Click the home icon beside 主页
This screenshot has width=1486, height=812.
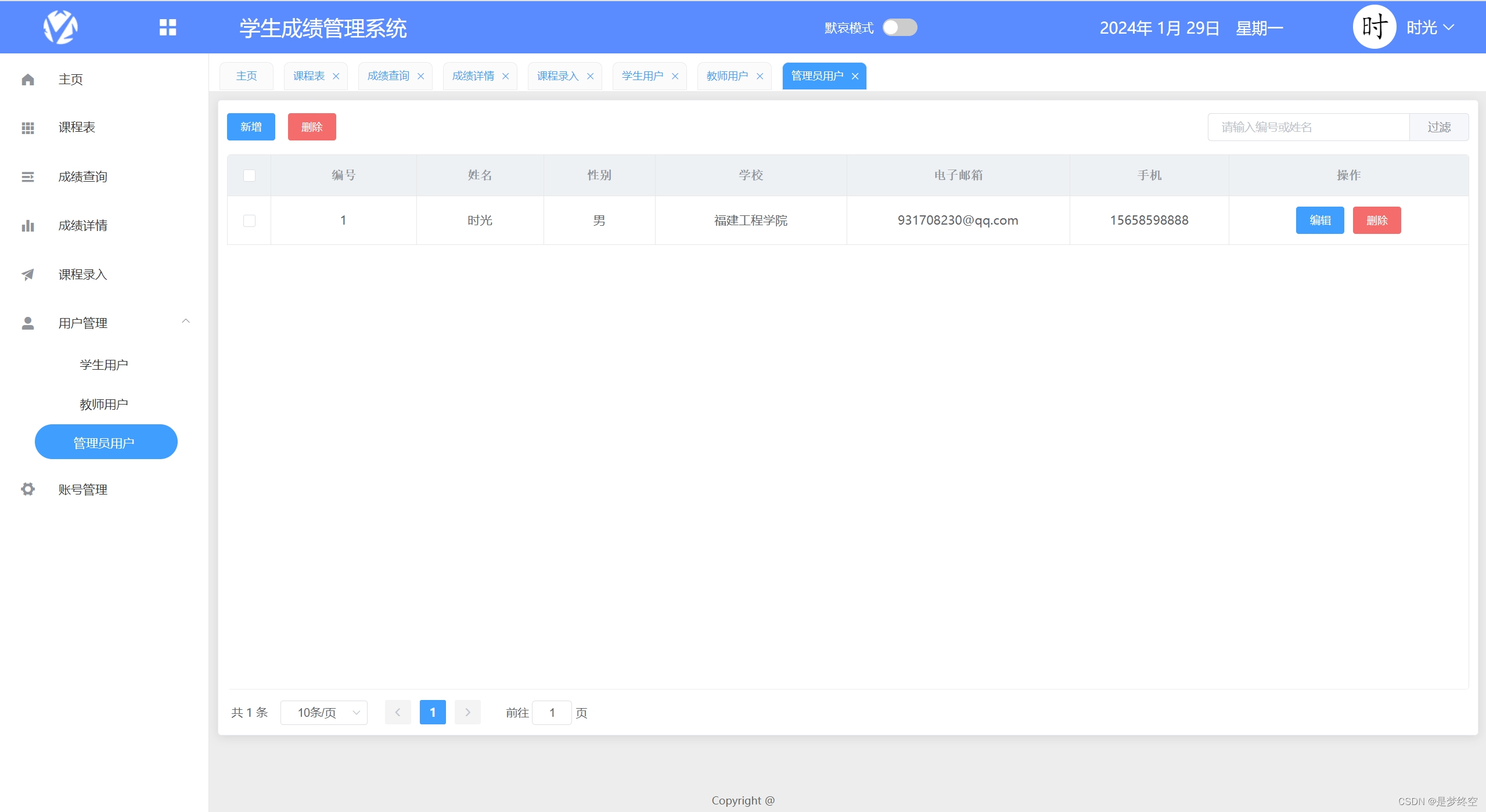28,80
